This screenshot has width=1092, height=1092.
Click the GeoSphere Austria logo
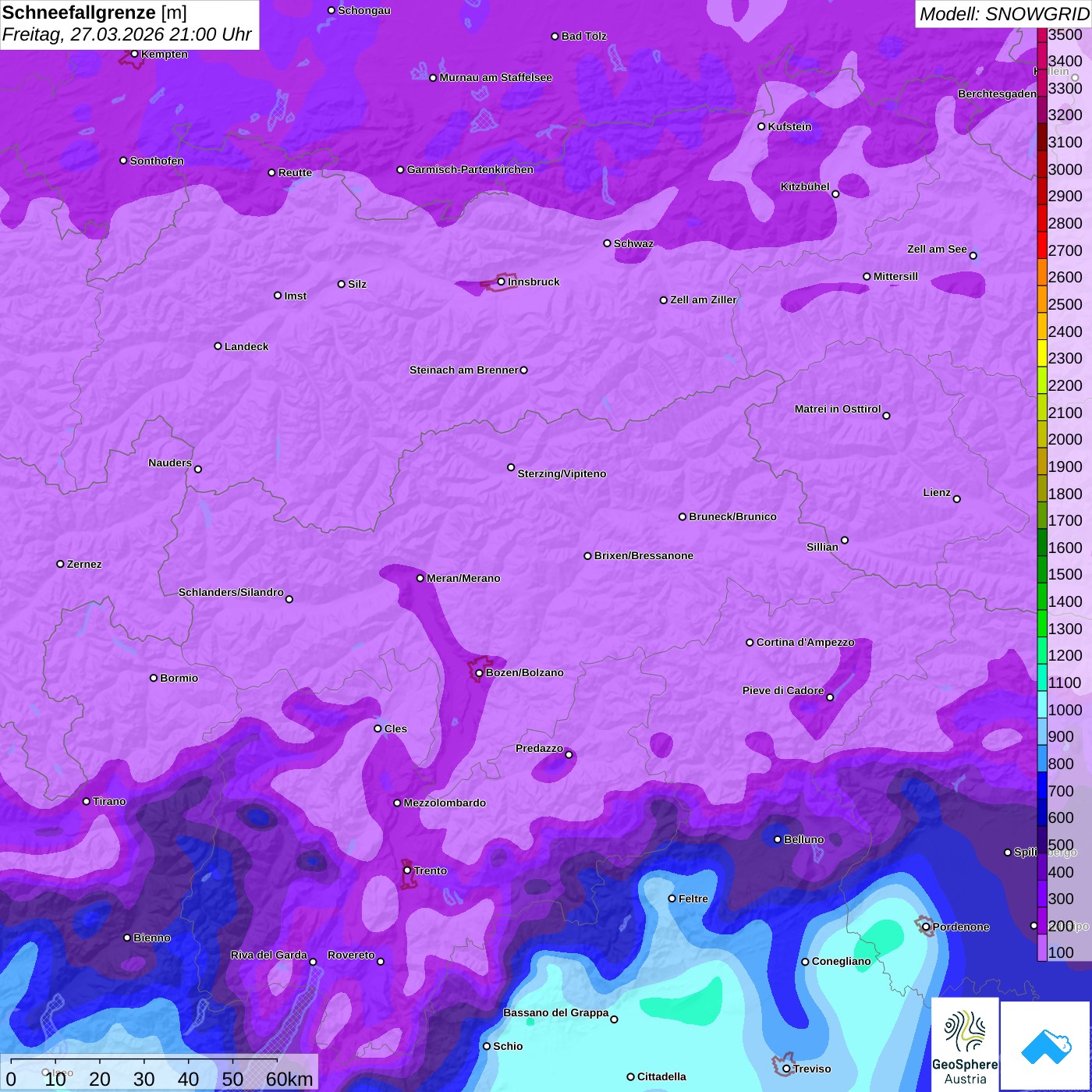pos(965,1044)
